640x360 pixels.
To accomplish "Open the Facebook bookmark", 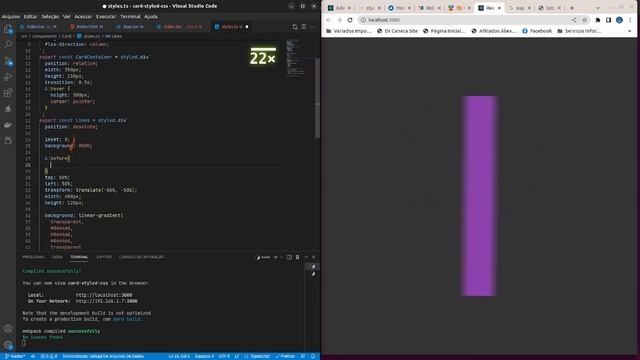I will tap(537, 31).
